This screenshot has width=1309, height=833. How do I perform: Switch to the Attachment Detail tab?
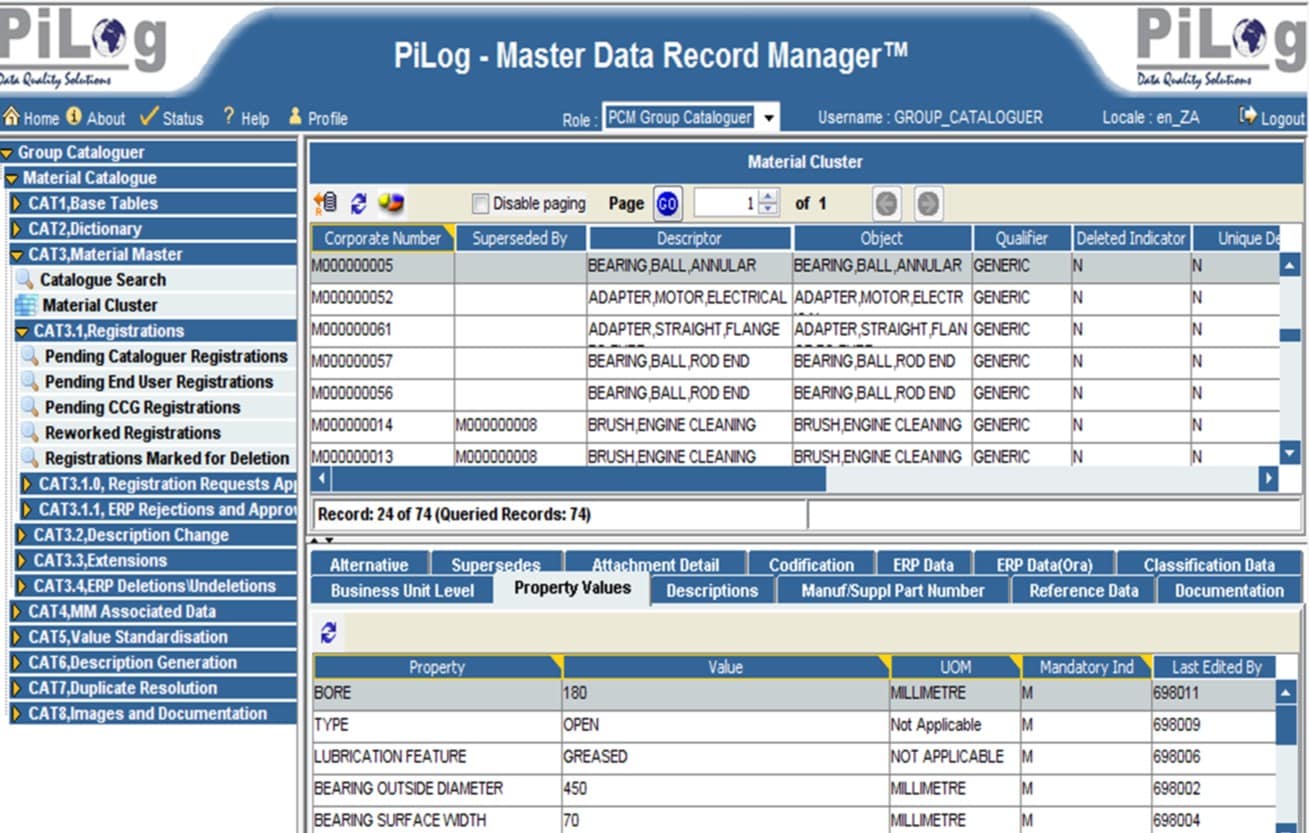click(x=655, y=564)
